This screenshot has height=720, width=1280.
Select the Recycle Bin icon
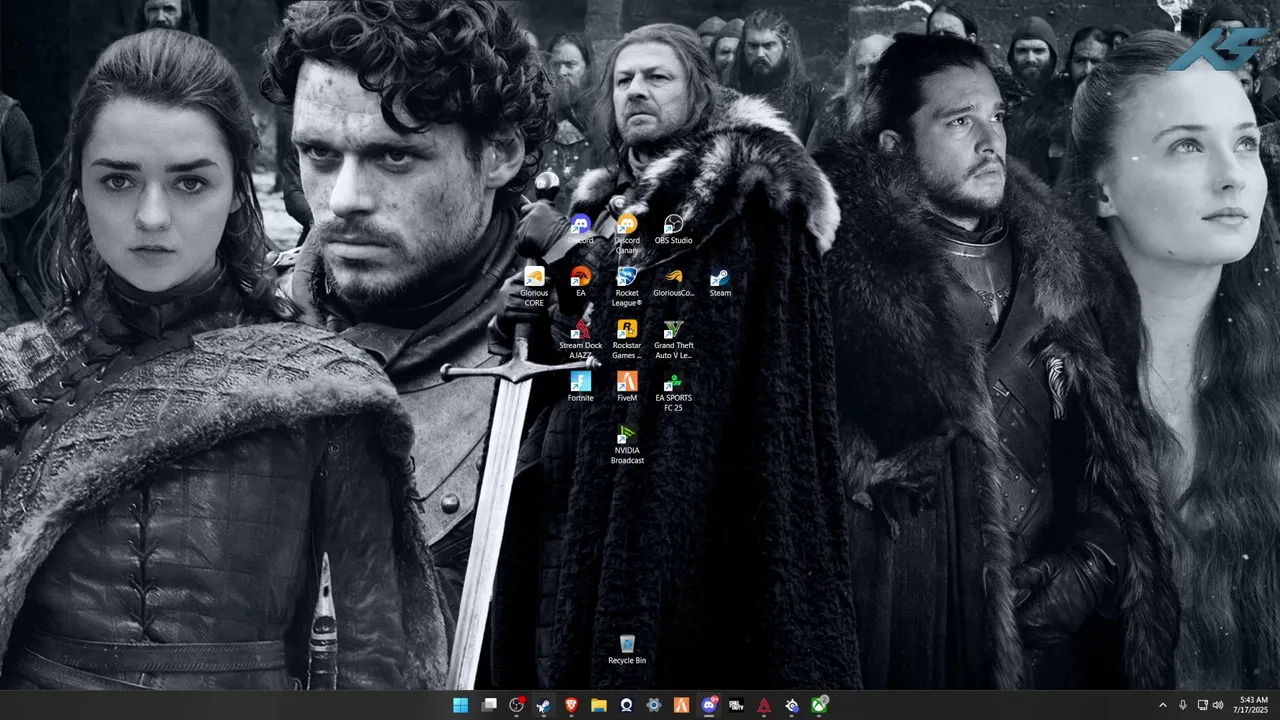point(627,649)
